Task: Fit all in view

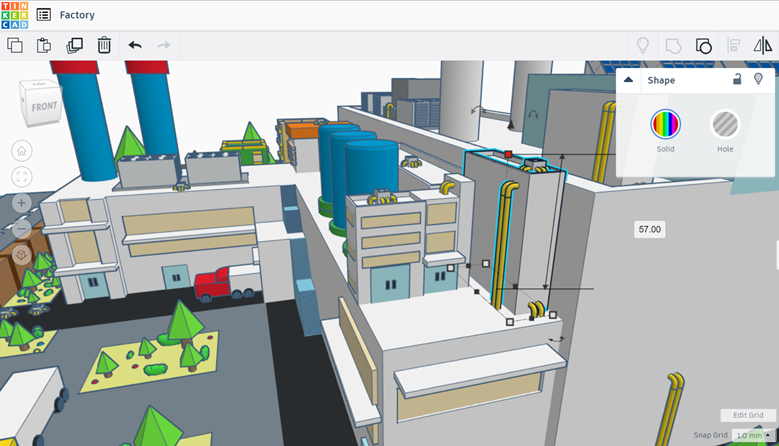Action: (21, 177)
